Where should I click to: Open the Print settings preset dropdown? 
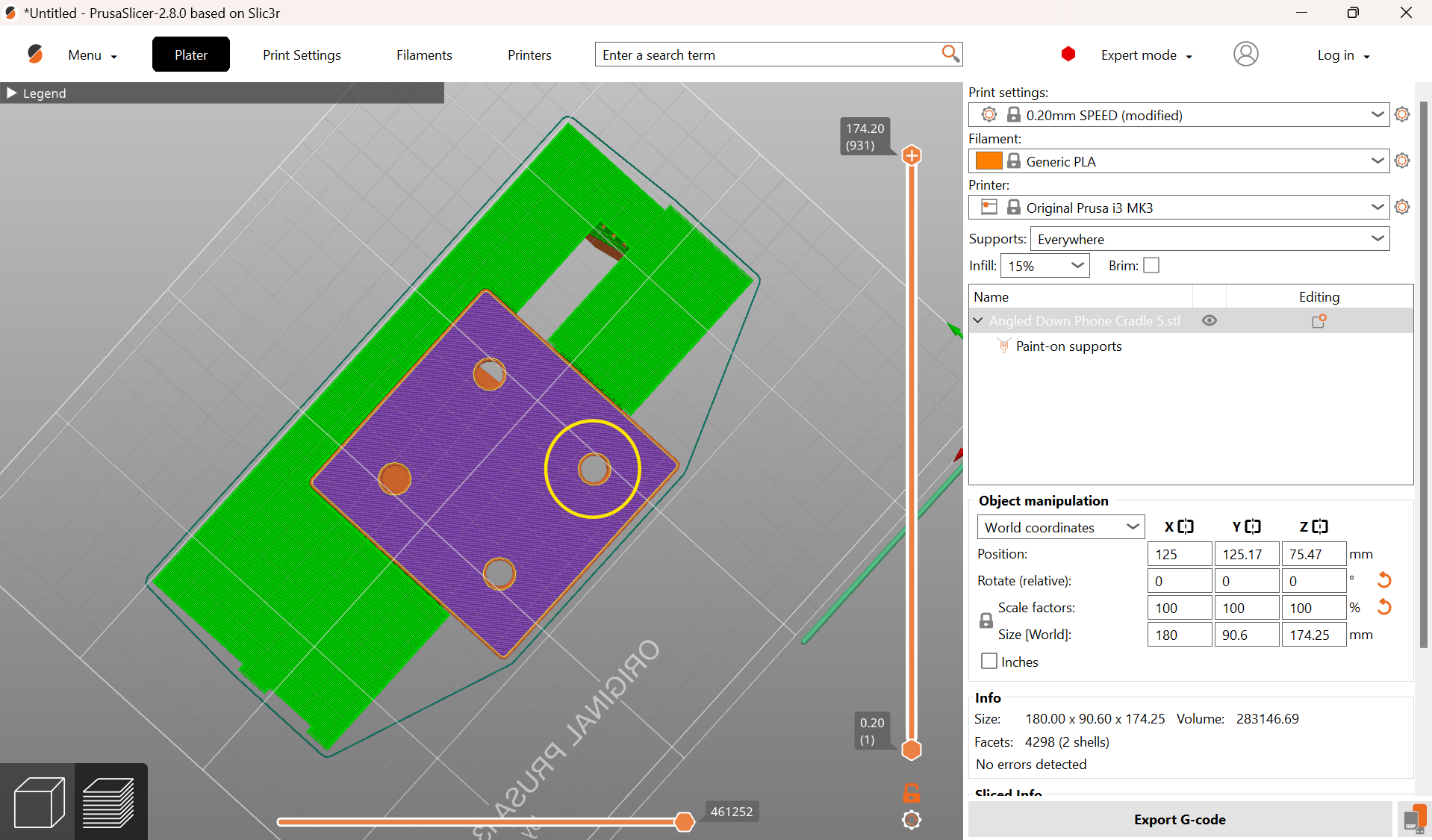1179,115
